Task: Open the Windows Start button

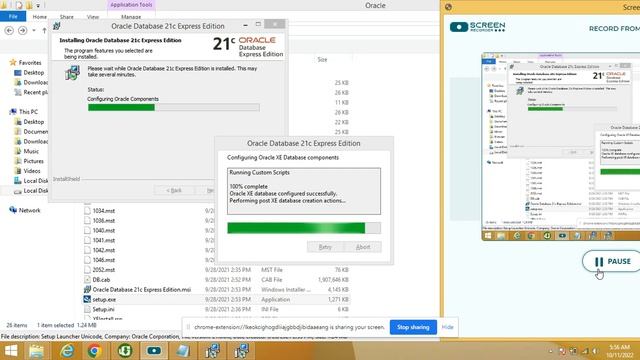Action: (x=11, y=351)
